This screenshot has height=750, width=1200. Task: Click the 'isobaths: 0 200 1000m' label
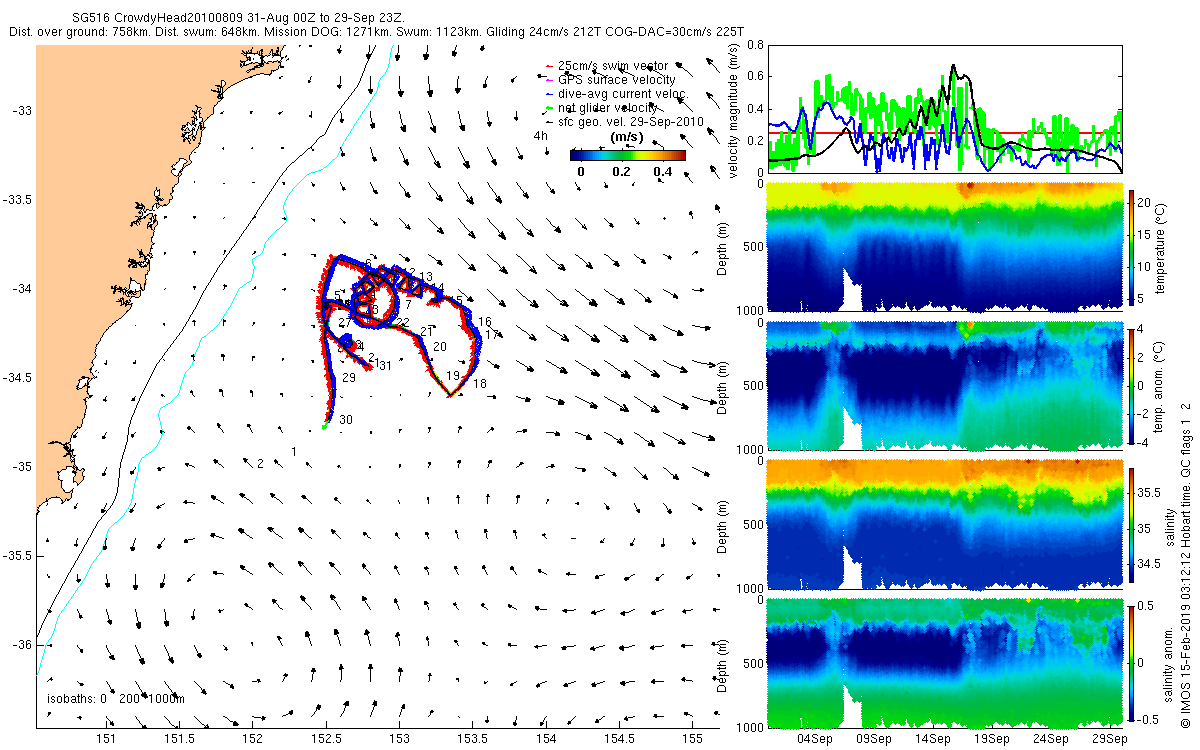click(116, 698)
